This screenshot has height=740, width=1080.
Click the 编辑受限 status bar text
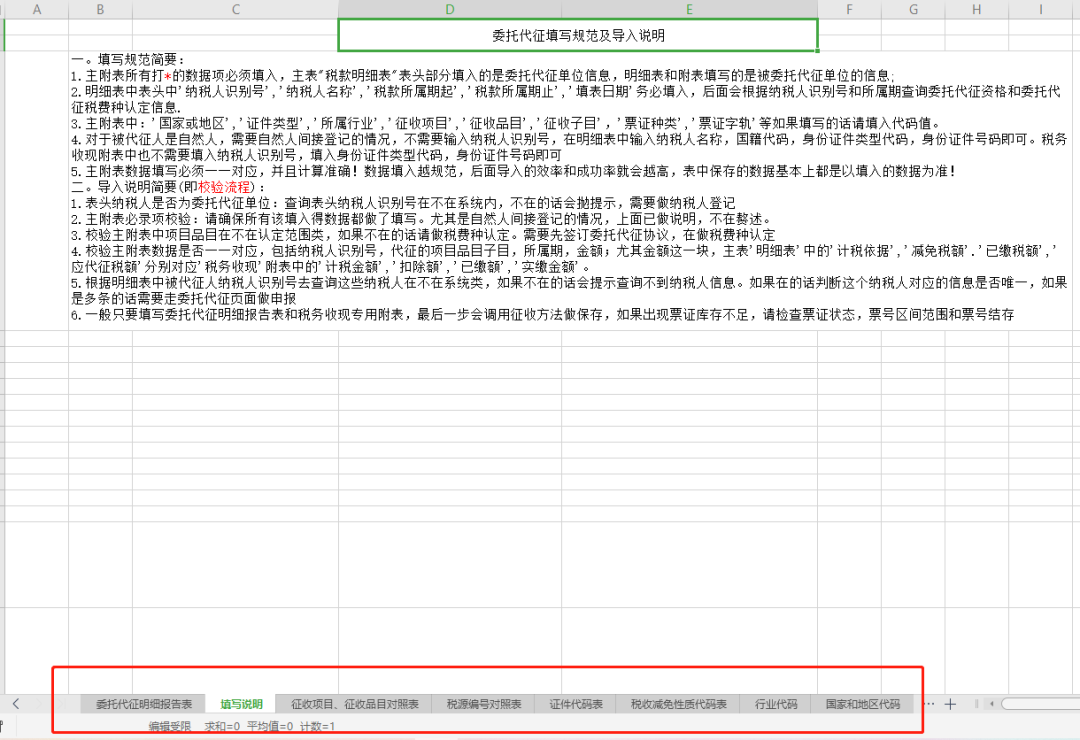pyautogui.click(x=169, y=726)
